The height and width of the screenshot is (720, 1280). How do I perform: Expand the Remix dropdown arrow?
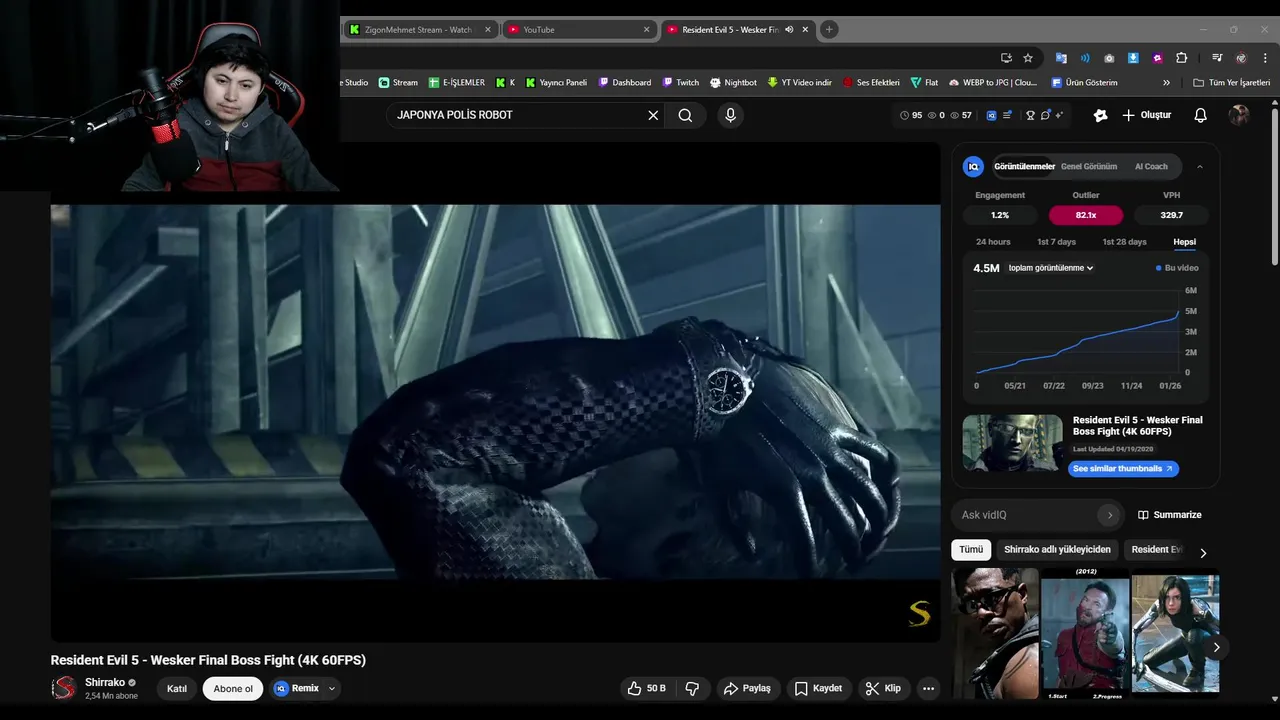pyautogui.click(x=331, y=688)
